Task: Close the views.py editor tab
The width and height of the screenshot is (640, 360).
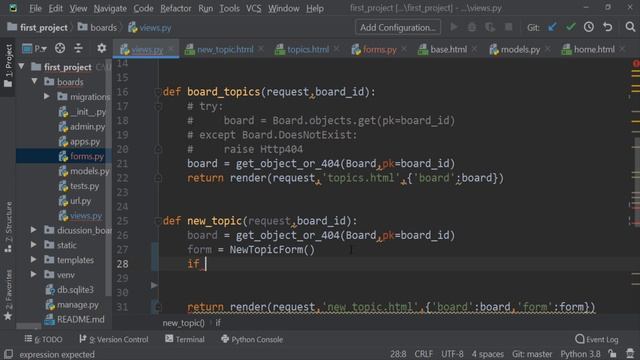Action: (171, 49)
